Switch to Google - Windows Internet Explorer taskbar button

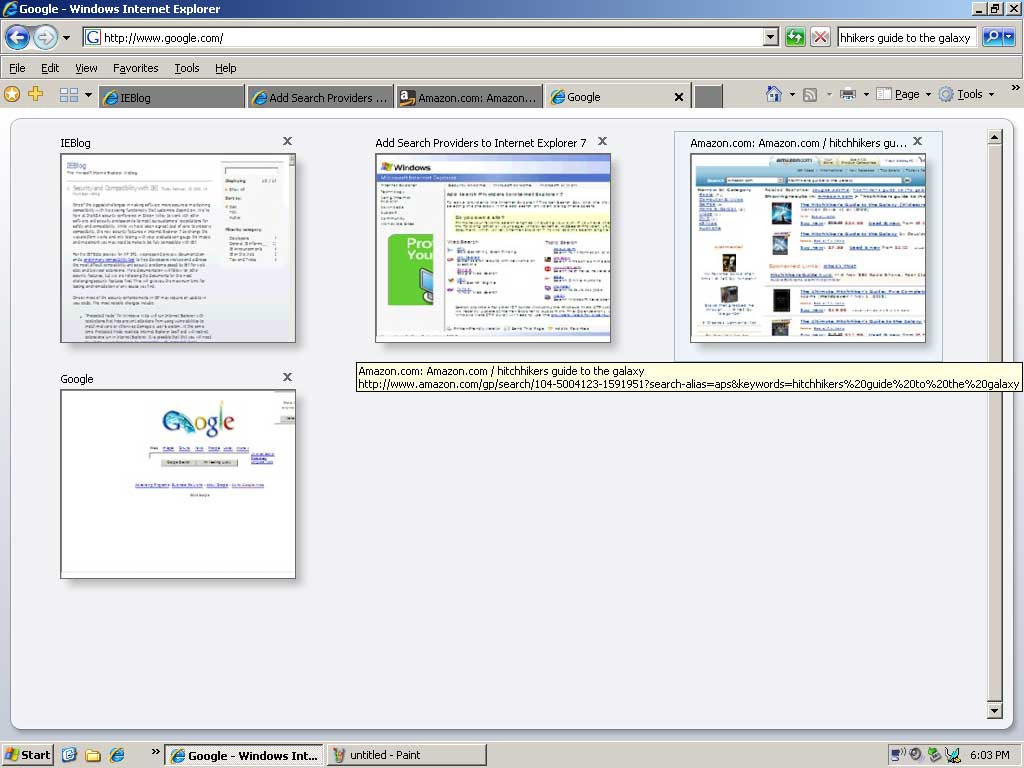(x=244, y=756)
